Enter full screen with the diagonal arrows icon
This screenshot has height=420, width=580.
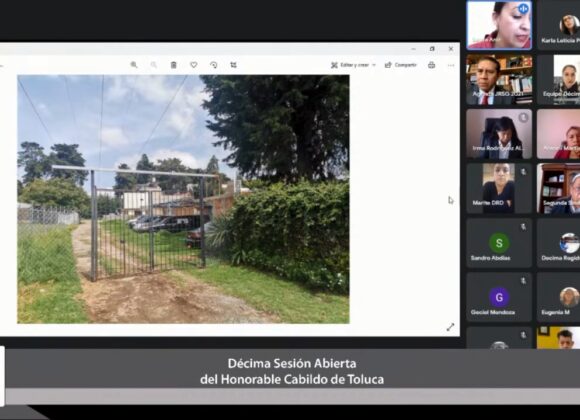pos(450,327)
